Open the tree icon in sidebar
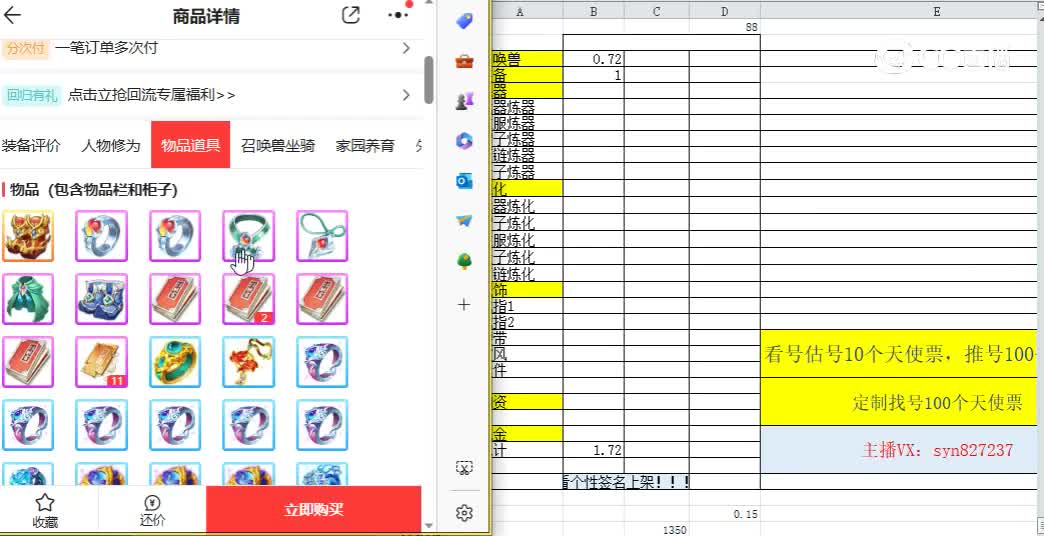Image resolution: width=1044 pixels, height=536 pixels. tap(464, 260)
